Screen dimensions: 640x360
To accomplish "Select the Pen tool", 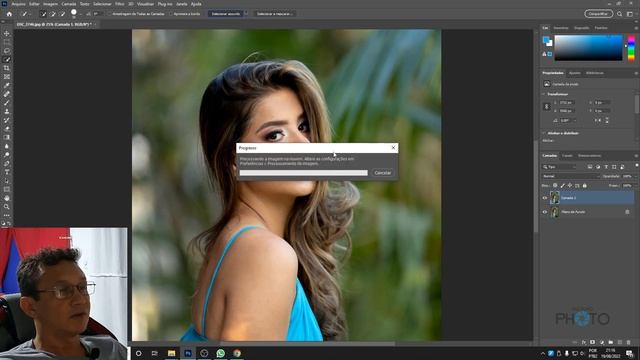I will [x=7, y=163].
